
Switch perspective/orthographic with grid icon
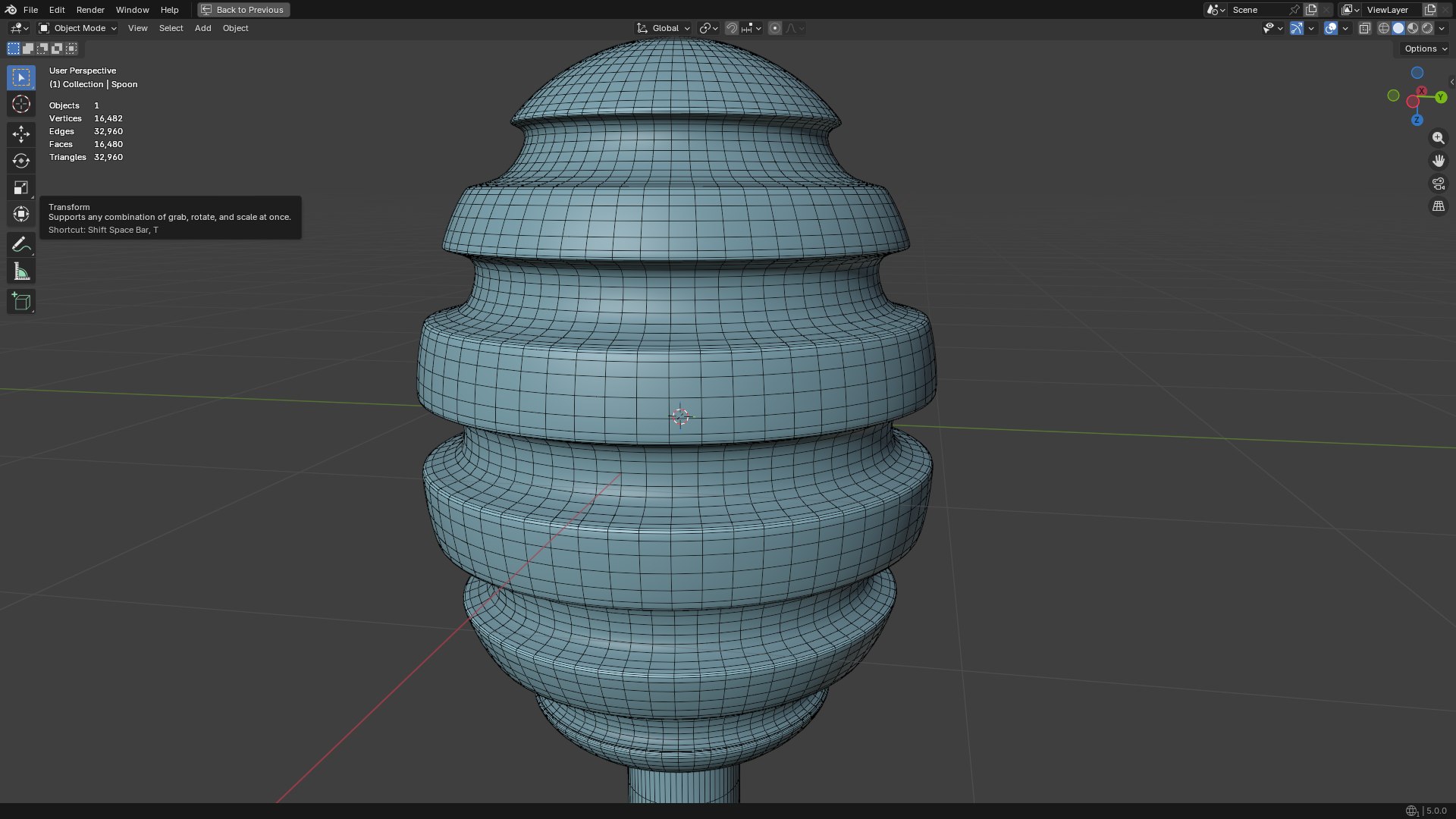click(x=1438, y=206)
